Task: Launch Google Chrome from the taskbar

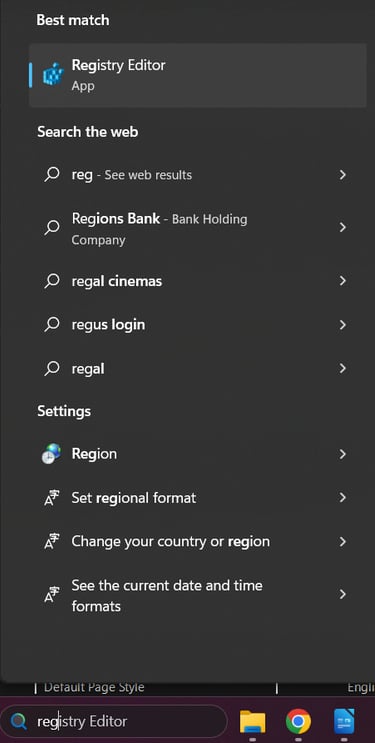Action: (298, 722)
